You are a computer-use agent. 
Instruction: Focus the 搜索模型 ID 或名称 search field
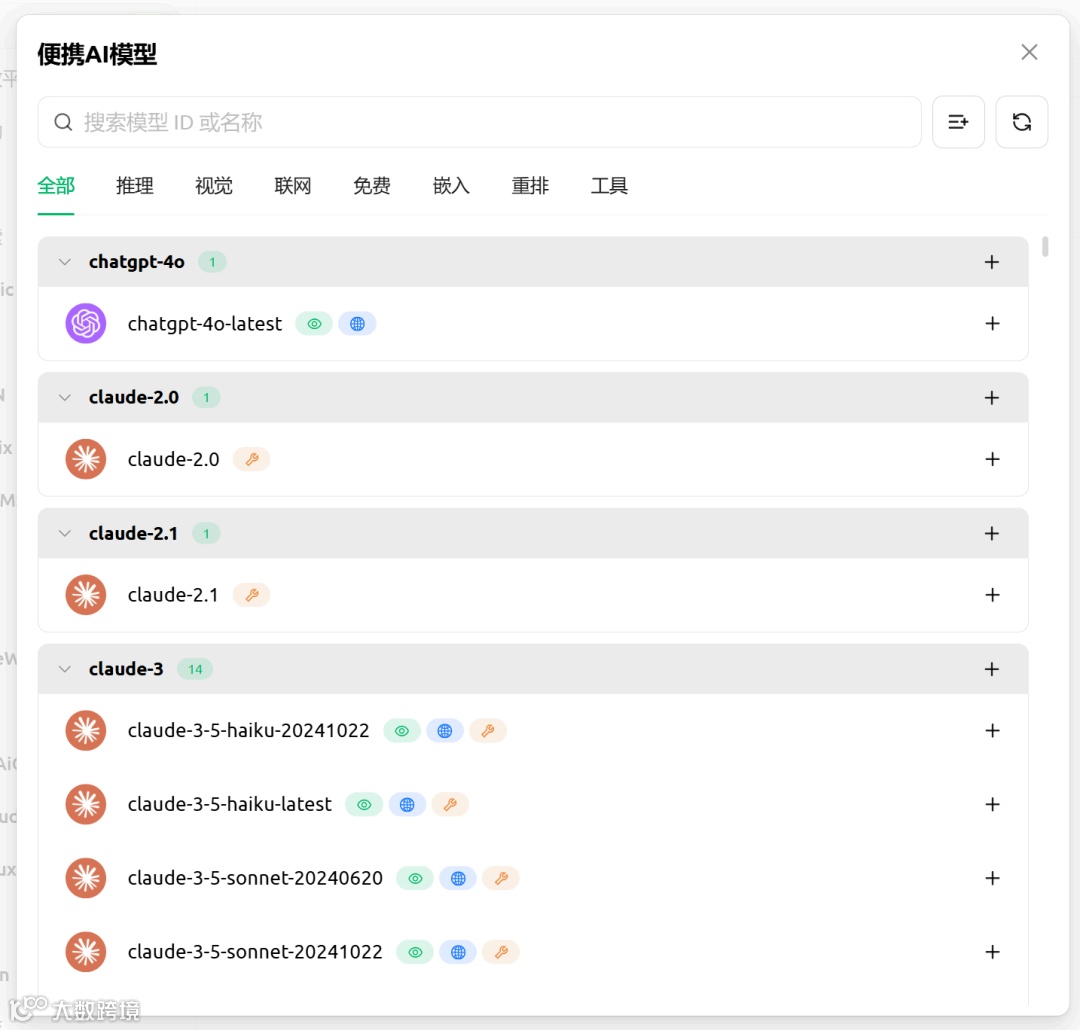pos(479,122)
